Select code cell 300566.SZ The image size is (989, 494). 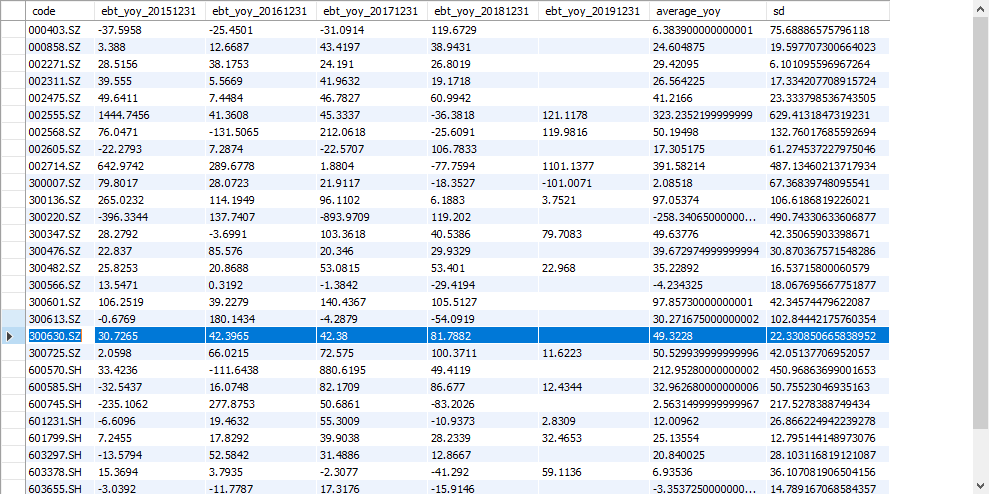pos(61,285)
